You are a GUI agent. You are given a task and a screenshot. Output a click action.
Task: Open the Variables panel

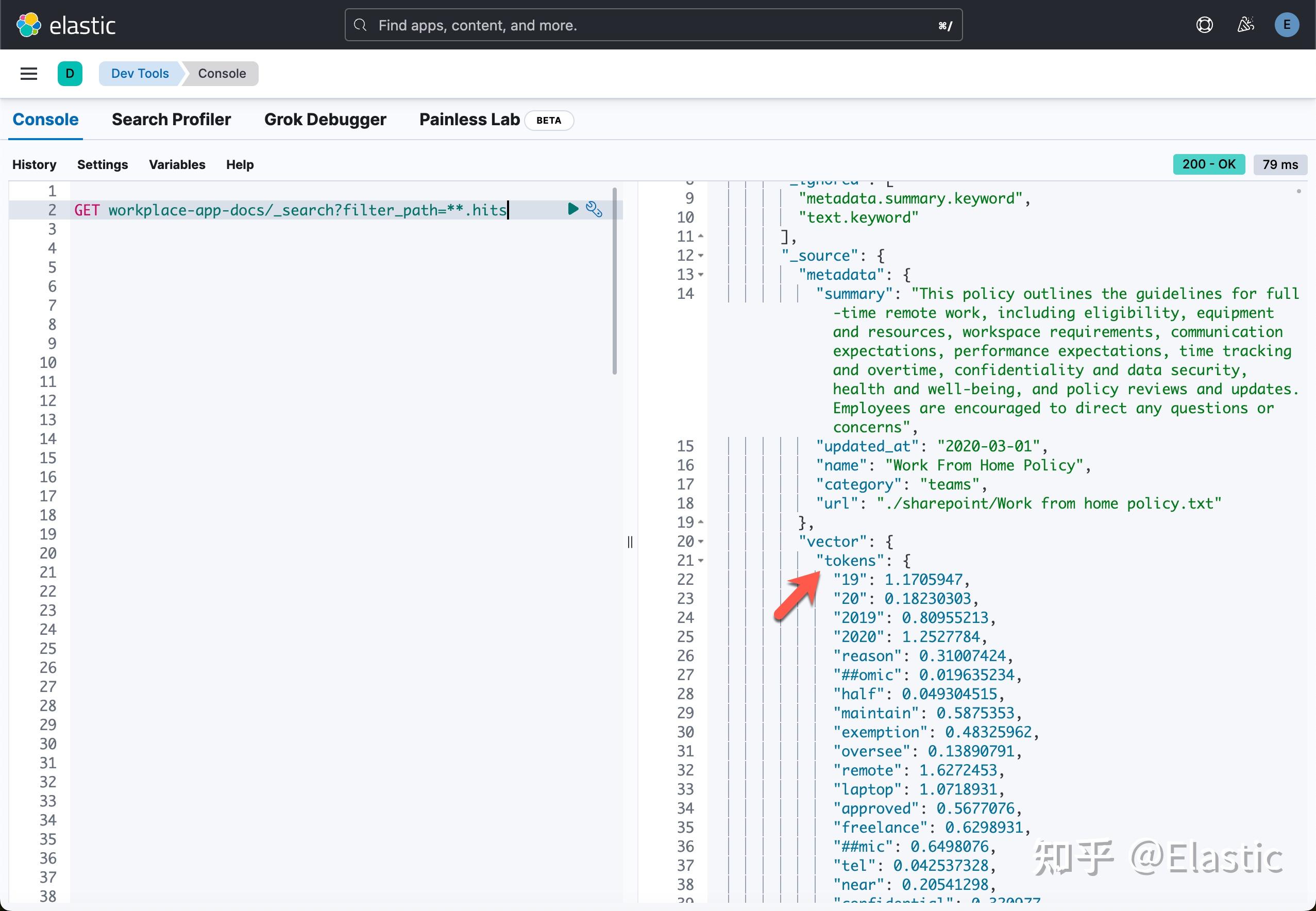point(177,164)
